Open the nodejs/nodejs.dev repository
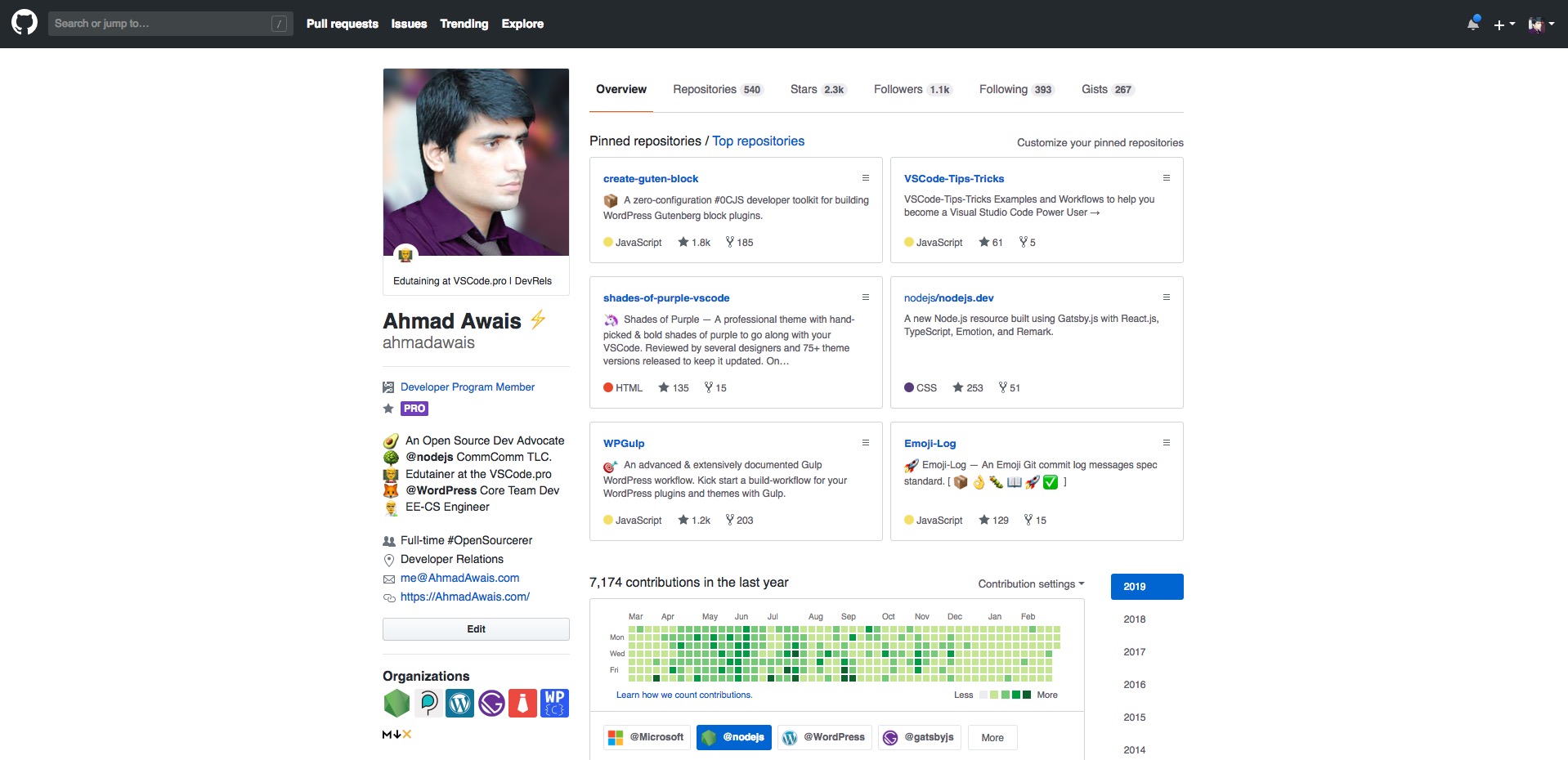The width and height of the screenshot is (1568, 760). 948,297
